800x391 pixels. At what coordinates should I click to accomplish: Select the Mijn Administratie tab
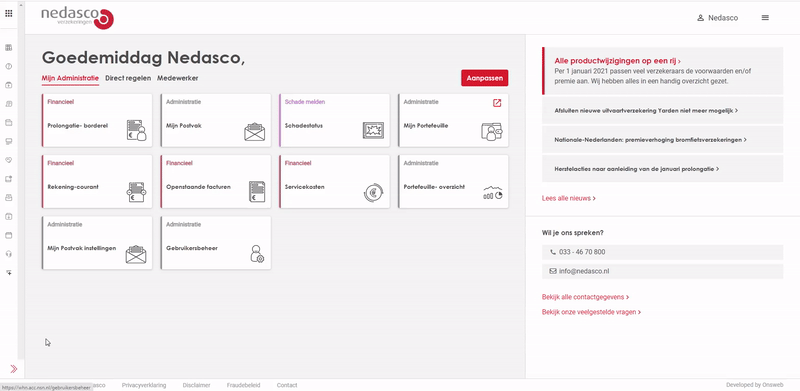70,79
